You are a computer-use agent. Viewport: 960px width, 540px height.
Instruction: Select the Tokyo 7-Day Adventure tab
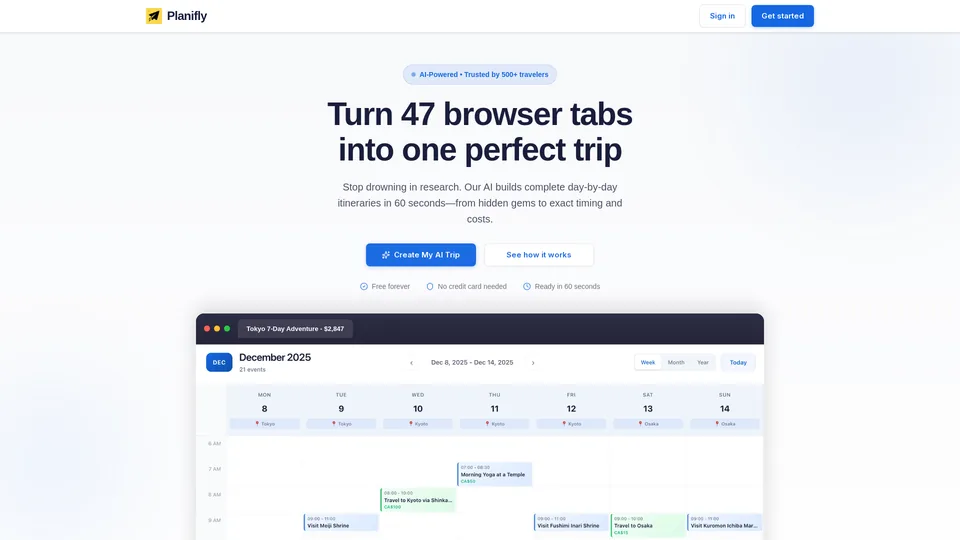[x=295, y=329]
